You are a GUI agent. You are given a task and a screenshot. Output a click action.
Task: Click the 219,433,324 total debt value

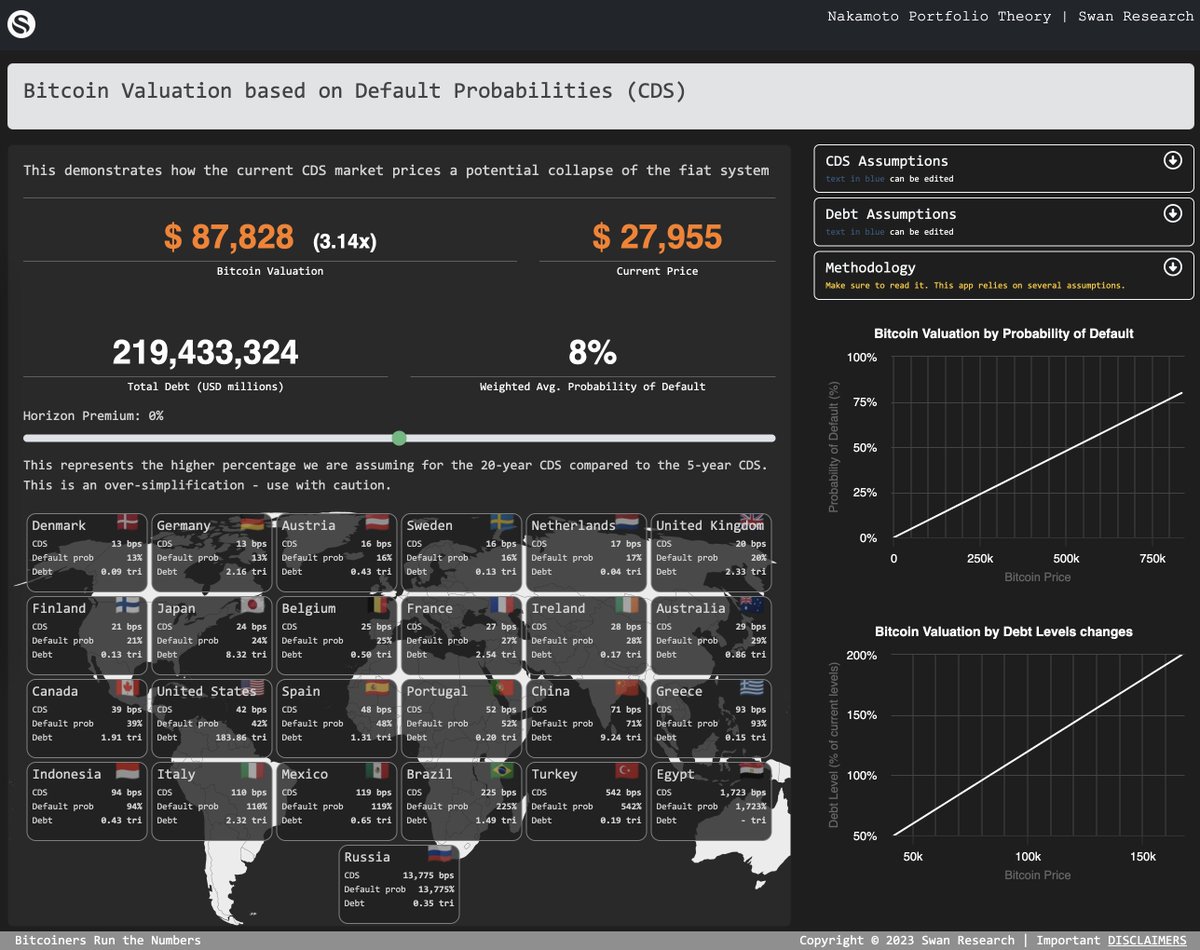[x=205, y=352]
